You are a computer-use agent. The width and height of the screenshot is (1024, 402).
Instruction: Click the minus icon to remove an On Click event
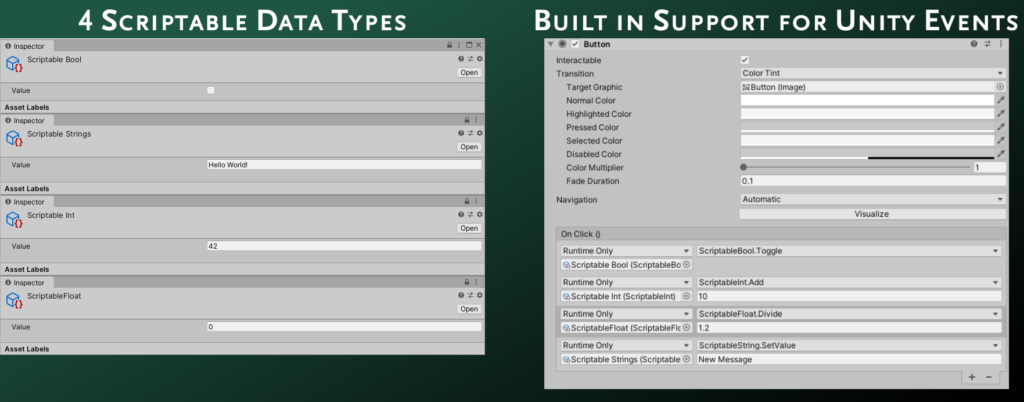(989, 377)
